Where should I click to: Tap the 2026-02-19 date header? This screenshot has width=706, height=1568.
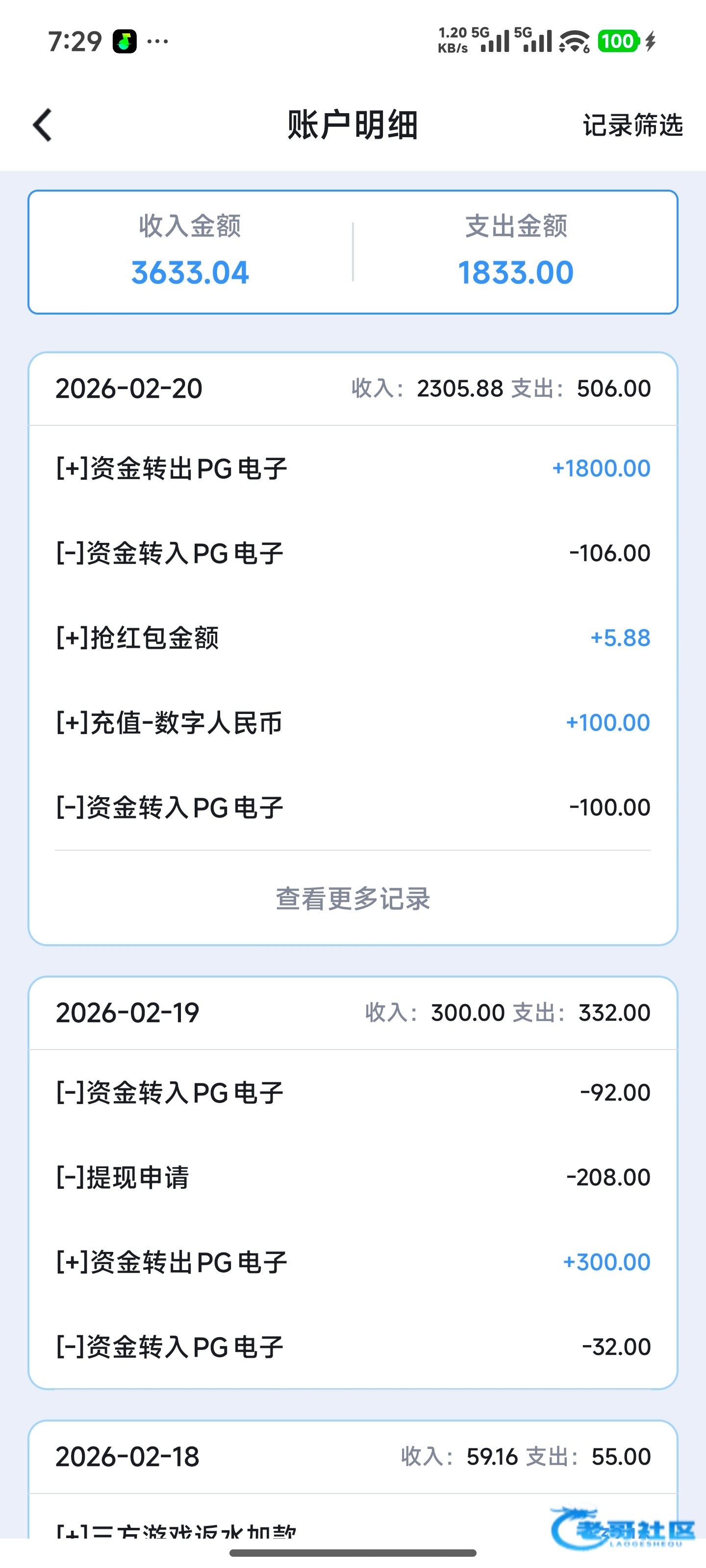point(128,1013)
